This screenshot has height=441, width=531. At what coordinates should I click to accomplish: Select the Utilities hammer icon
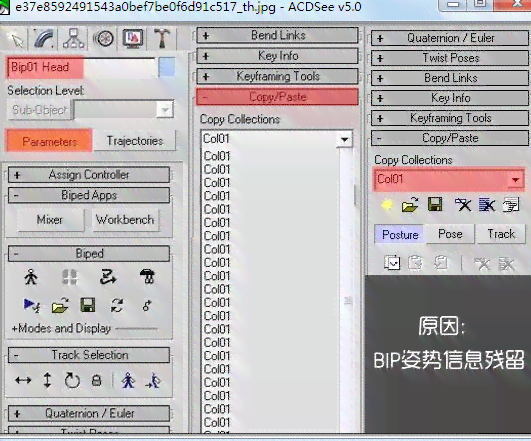(x=162, y=38)
